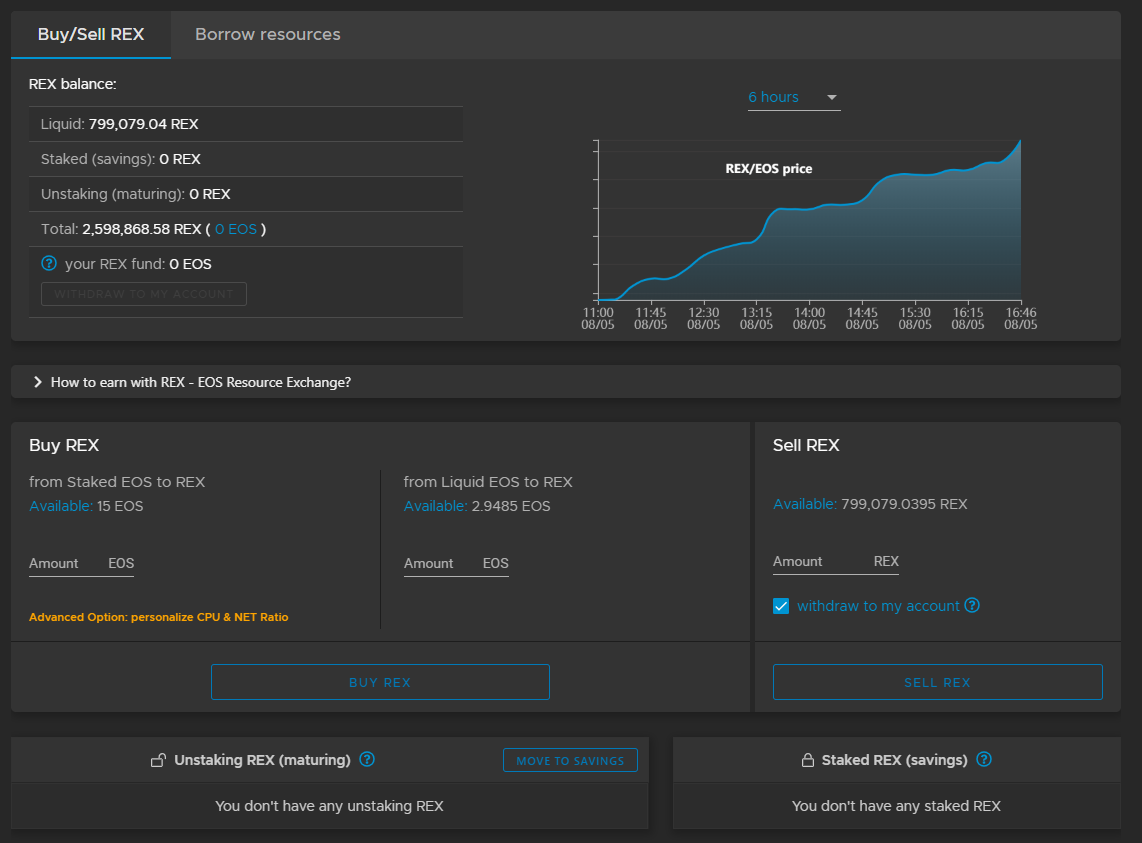
Task: Expand How to earn with REX section
Action: [566, 382]
